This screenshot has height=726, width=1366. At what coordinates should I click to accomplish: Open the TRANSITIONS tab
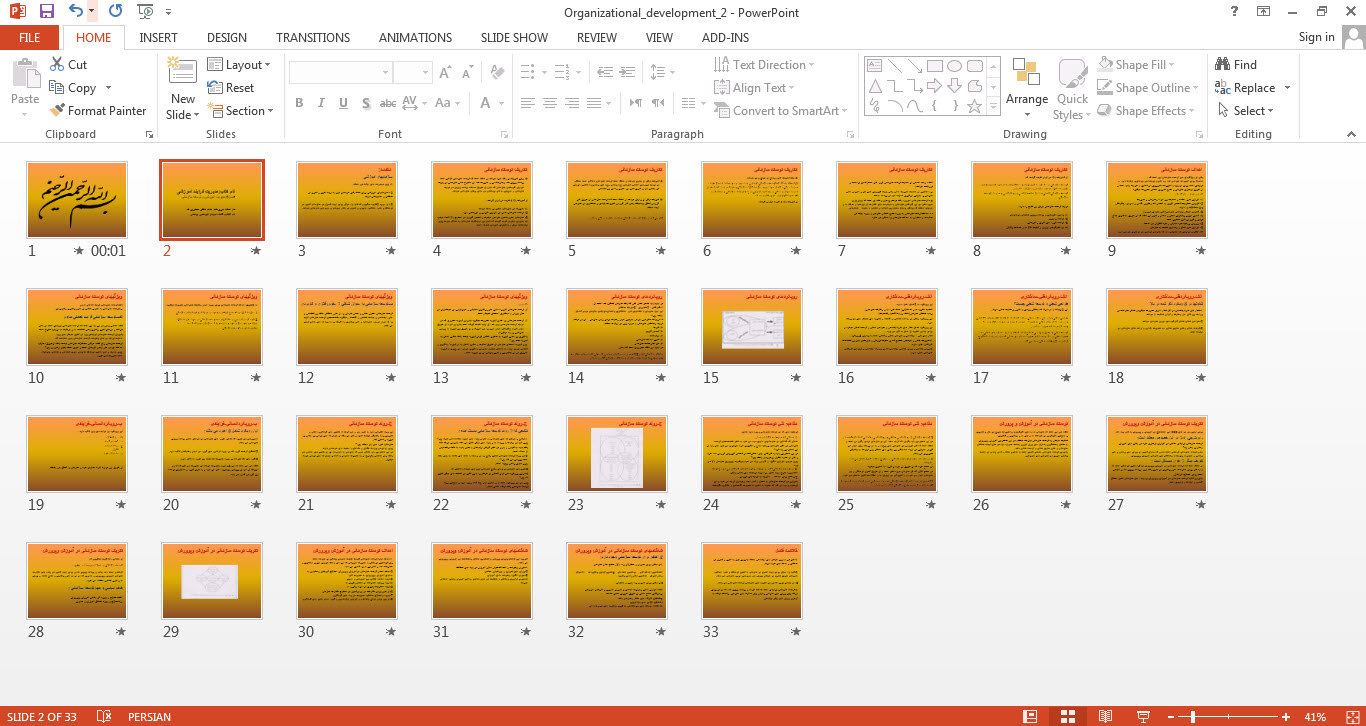[313, 37]
